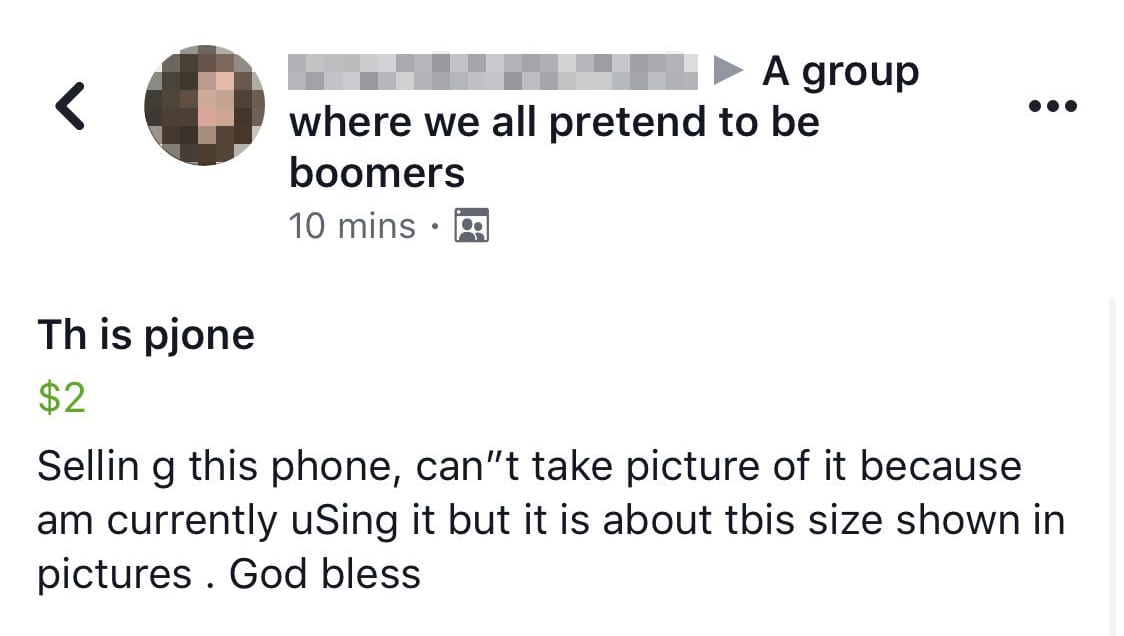
Task: Open the three-dot post options menu
Action: [1053, 106]
